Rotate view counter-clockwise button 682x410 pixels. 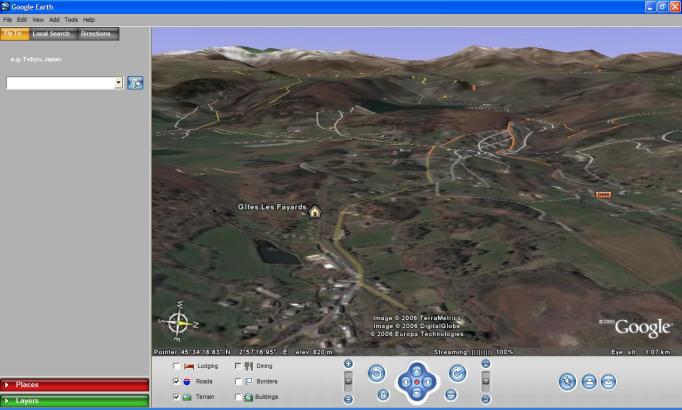[377, 373]
